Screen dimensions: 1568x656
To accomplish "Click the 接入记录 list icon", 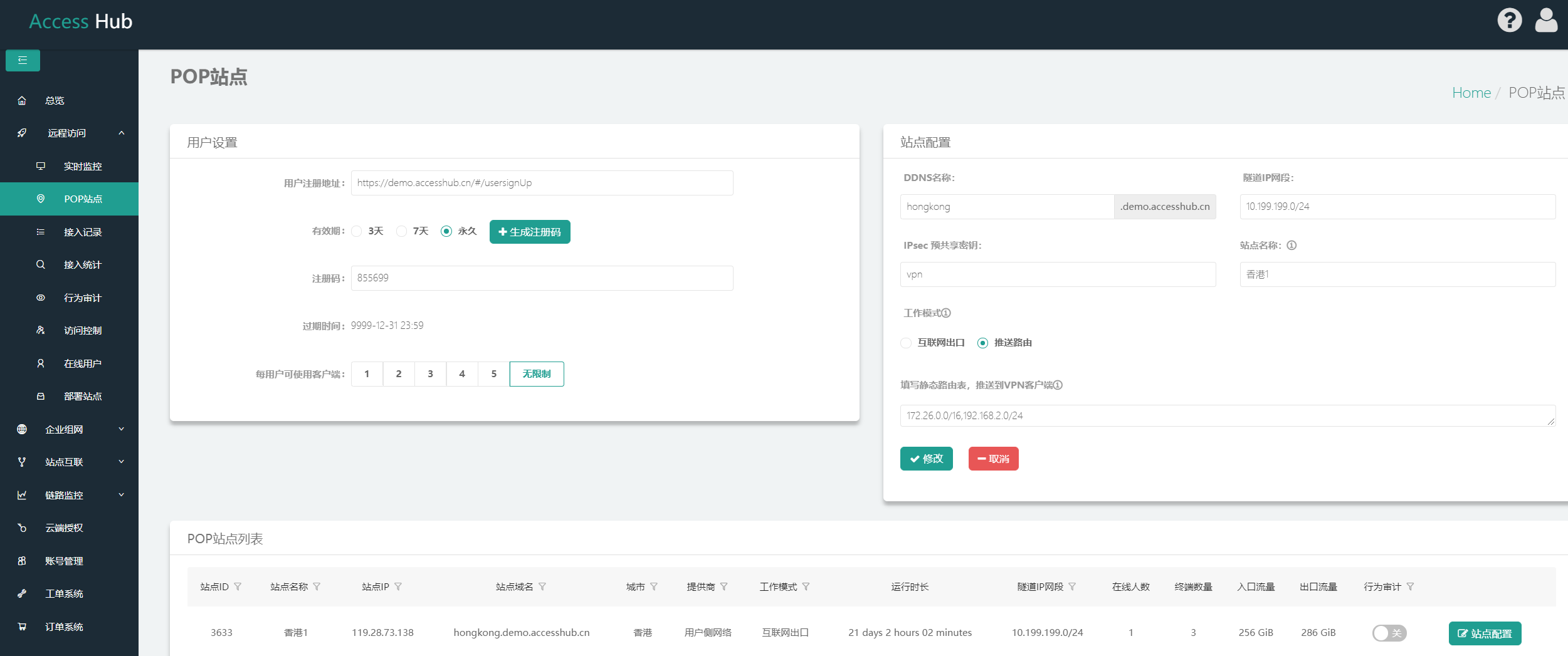I will (41, 232).
